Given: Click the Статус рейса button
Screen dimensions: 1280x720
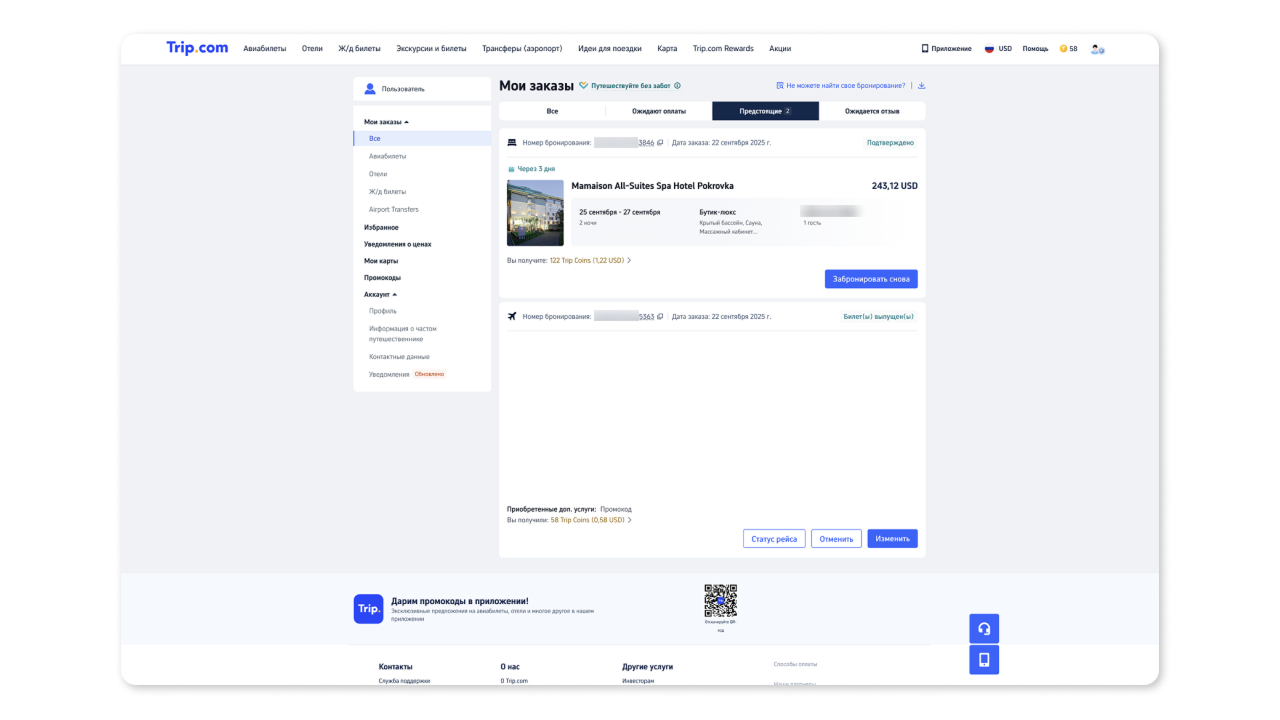Looking at the screenshot, I should click(x=774, y=539).
